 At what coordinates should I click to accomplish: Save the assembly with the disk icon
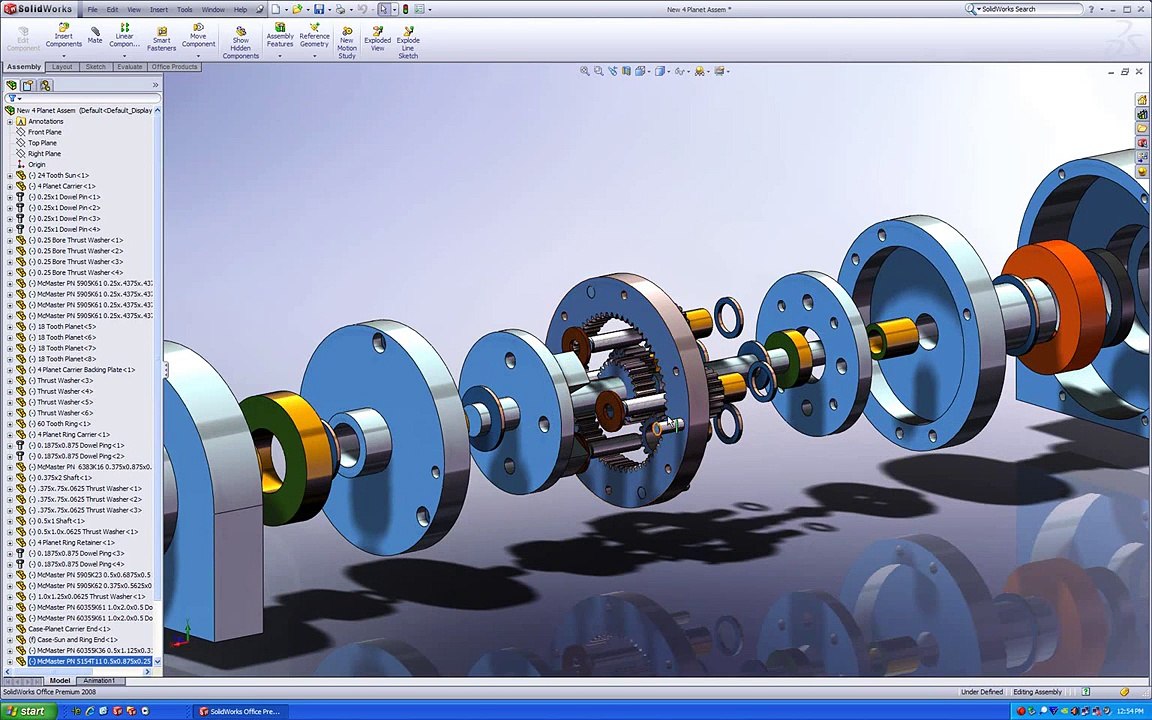319,10
